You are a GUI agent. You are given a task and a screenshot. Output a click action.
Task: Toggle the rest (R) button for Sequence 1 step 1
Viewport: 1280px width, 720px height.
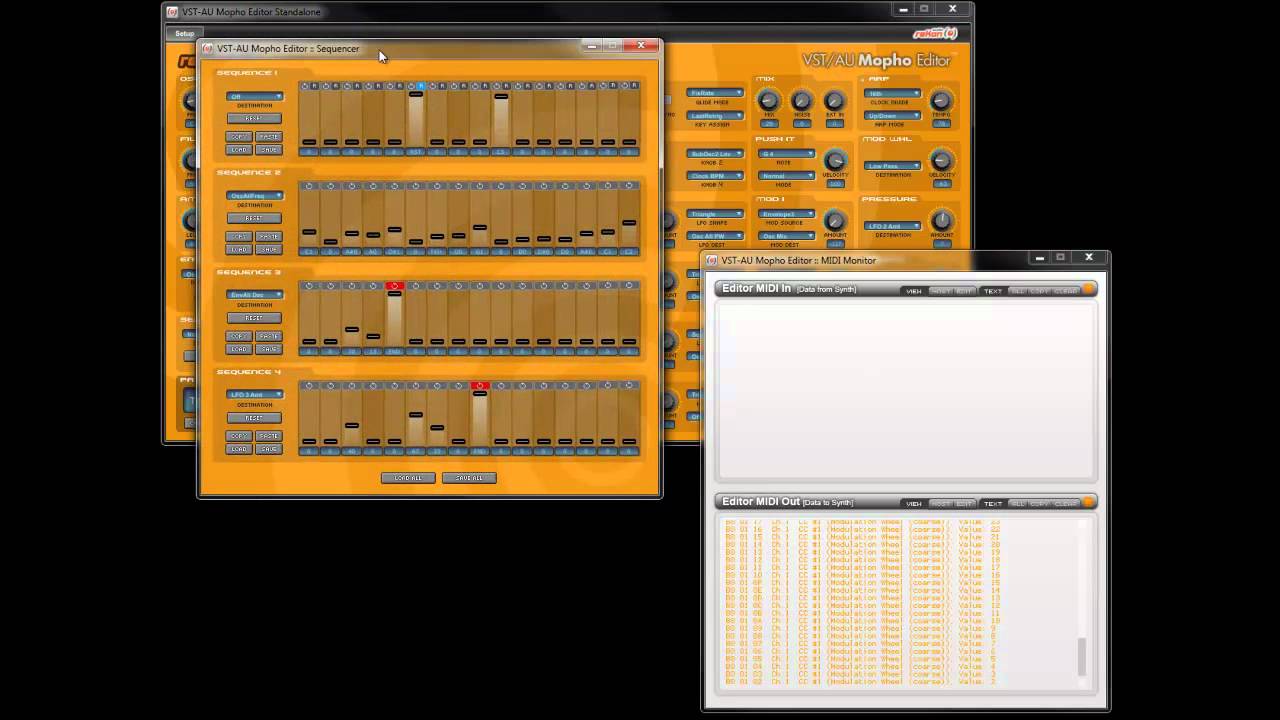(314, 86)
